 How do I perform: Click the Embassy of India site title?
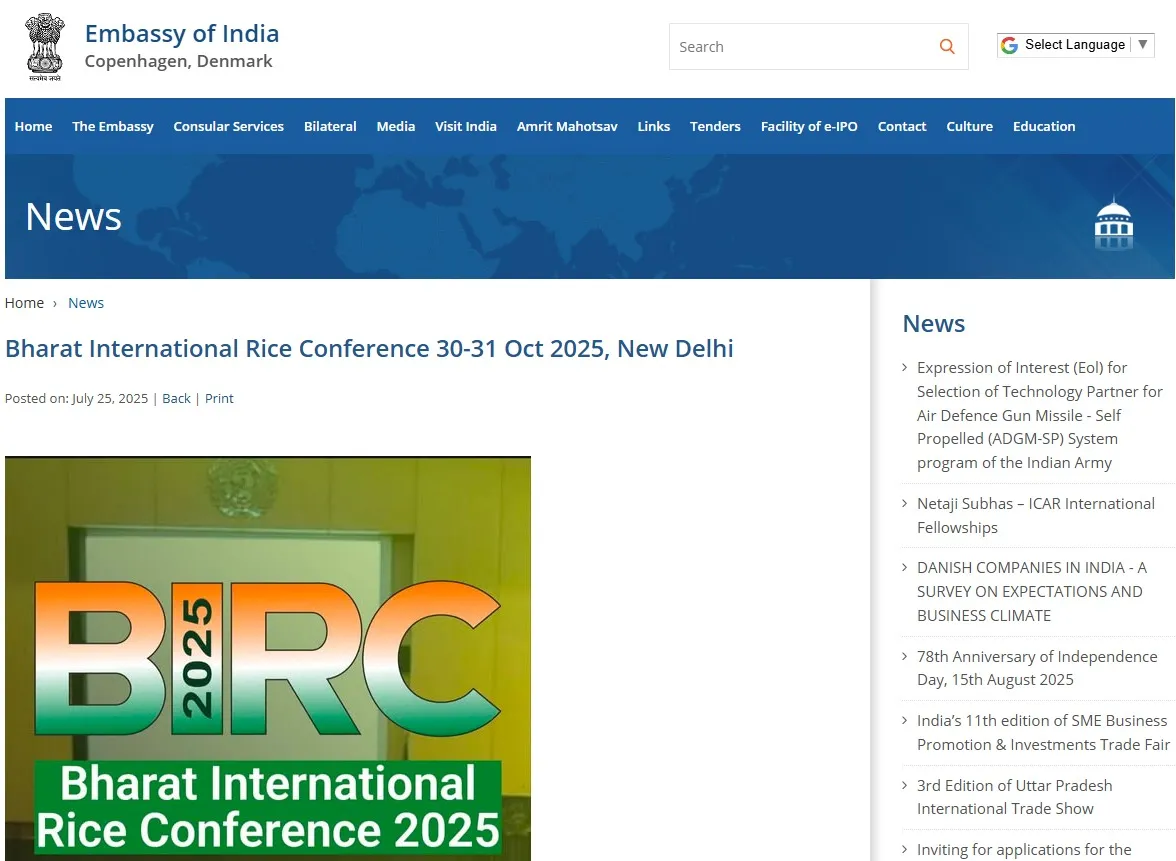182,34
